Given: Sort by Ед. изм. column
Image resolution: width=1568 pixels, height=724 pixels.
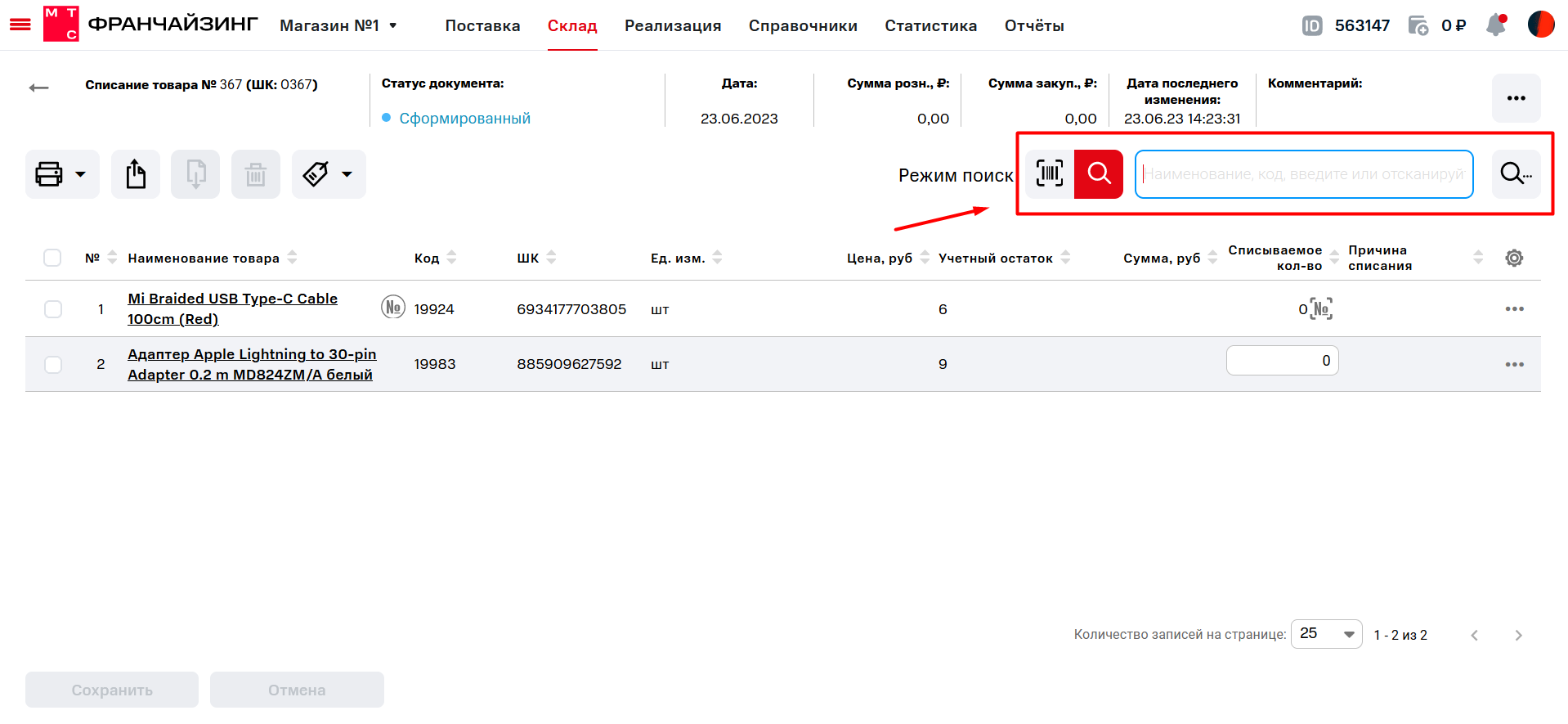Looking at the screenshot, I should pos(718,258).
